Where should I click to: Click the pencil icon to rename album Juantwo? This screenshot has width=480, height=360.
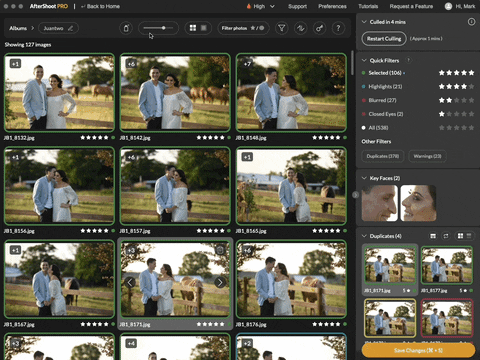click(x=70, y=28)
